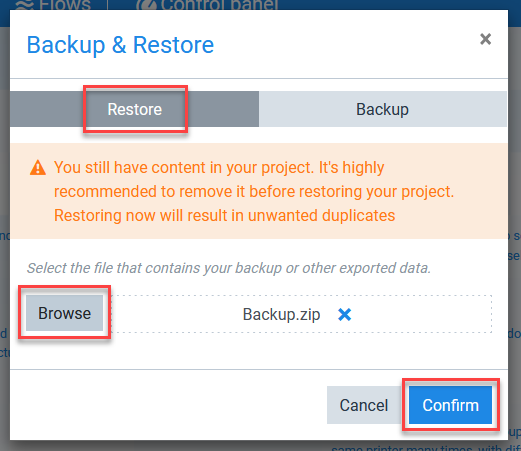Click the dimmed background left of dialog
521x451 pixels.
point(5,233)
